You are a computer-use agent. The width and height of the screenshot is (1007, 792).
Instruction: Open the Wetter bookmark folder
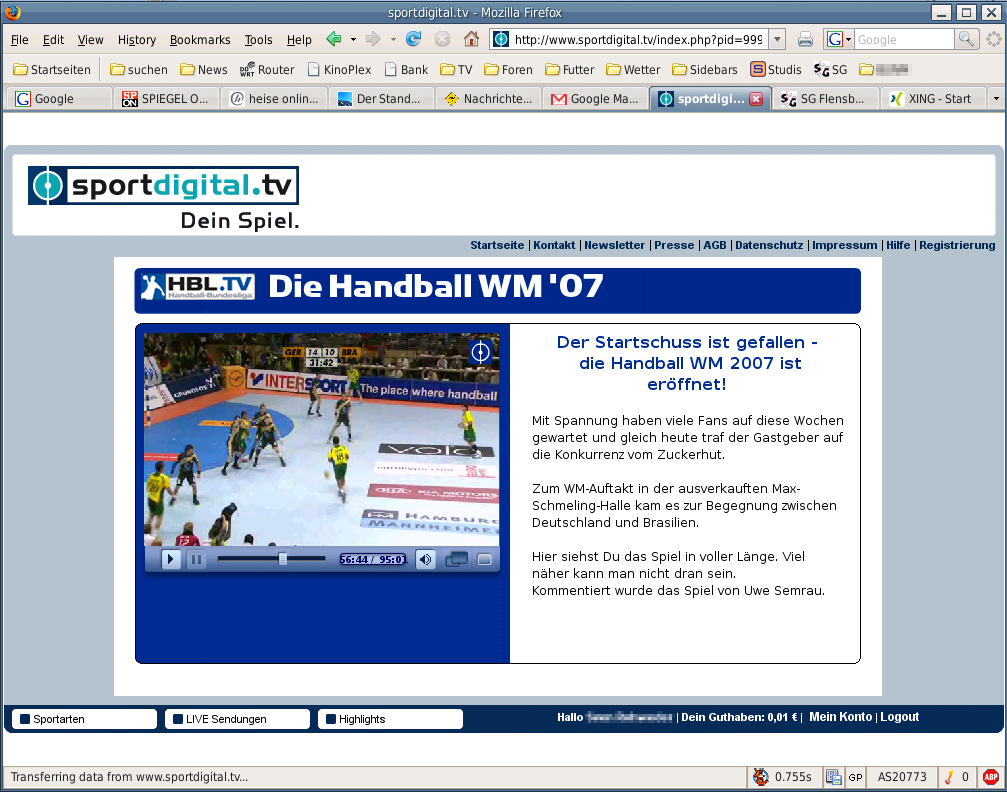(633, 69)
